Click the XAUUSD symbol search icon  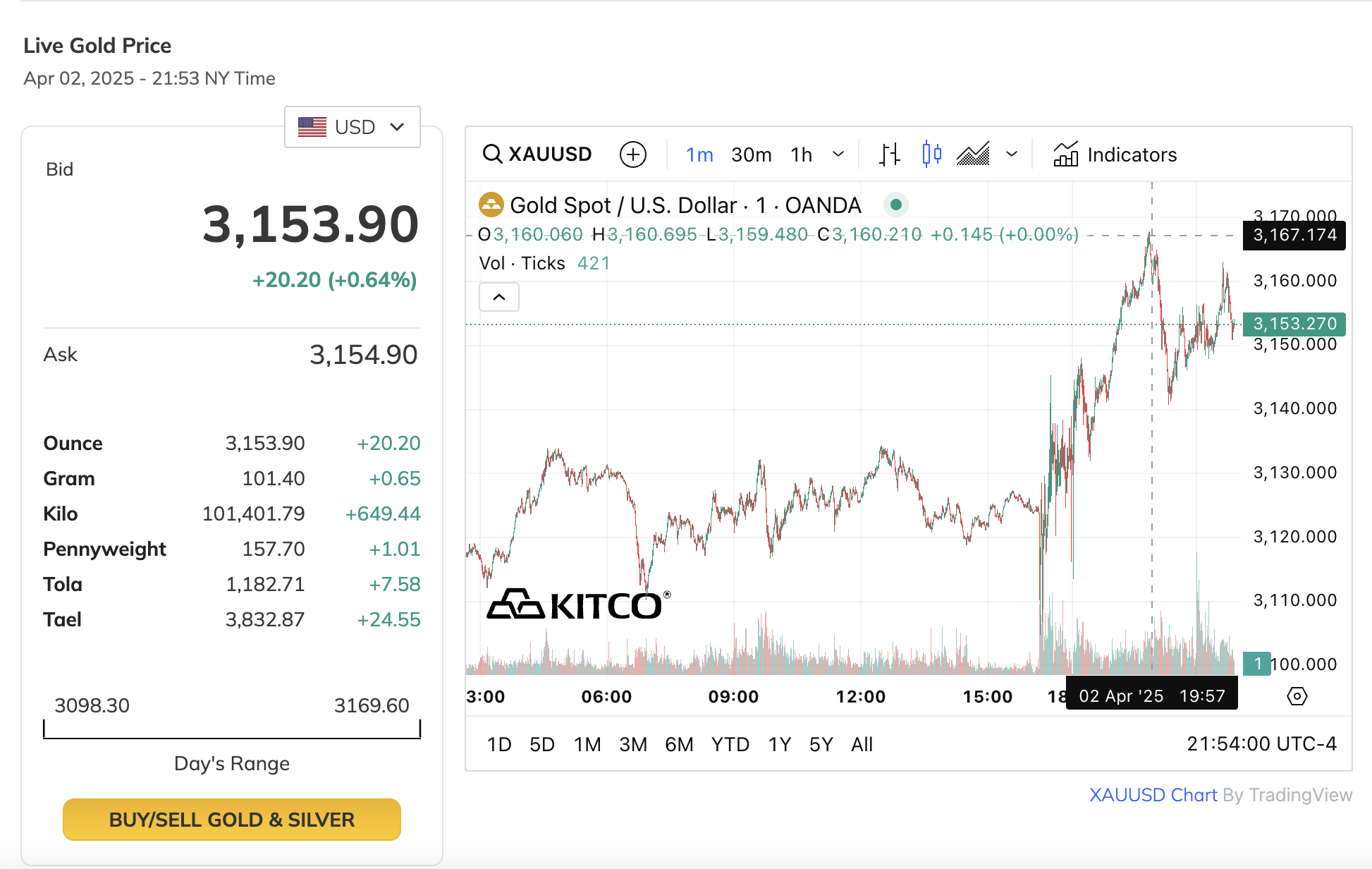(x=492, y=154)
